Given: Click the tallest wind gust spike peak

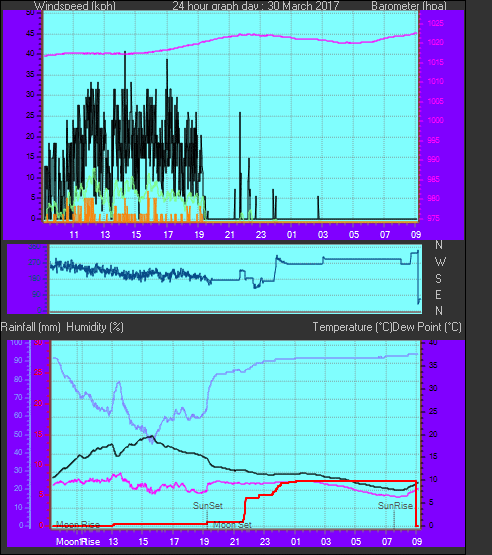Looking at the screenshot, I should [125, 52].
